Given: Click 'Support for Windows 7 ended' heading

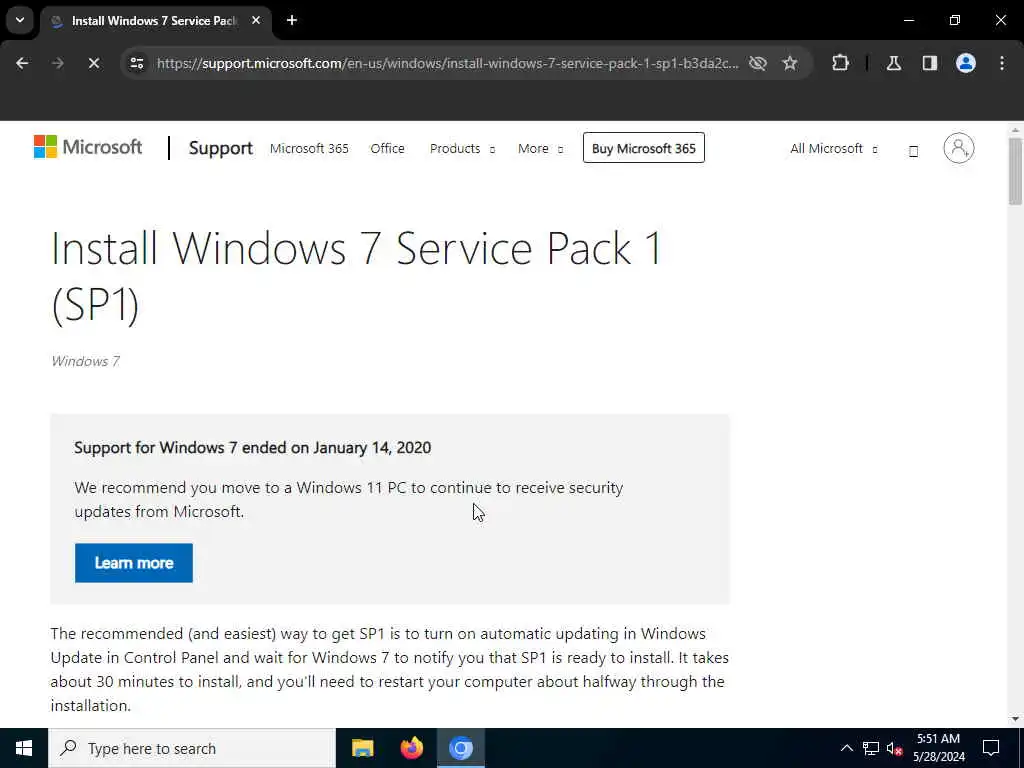Looking at the screenshot, I should point(253,448).
